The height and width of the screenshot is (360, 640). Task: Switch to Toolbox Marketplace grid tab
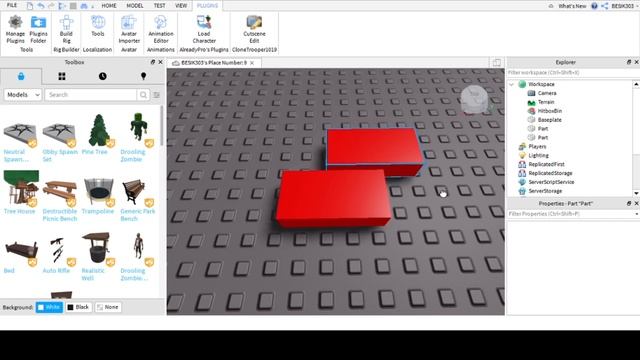pyautogui.click(x=62, y=76)
